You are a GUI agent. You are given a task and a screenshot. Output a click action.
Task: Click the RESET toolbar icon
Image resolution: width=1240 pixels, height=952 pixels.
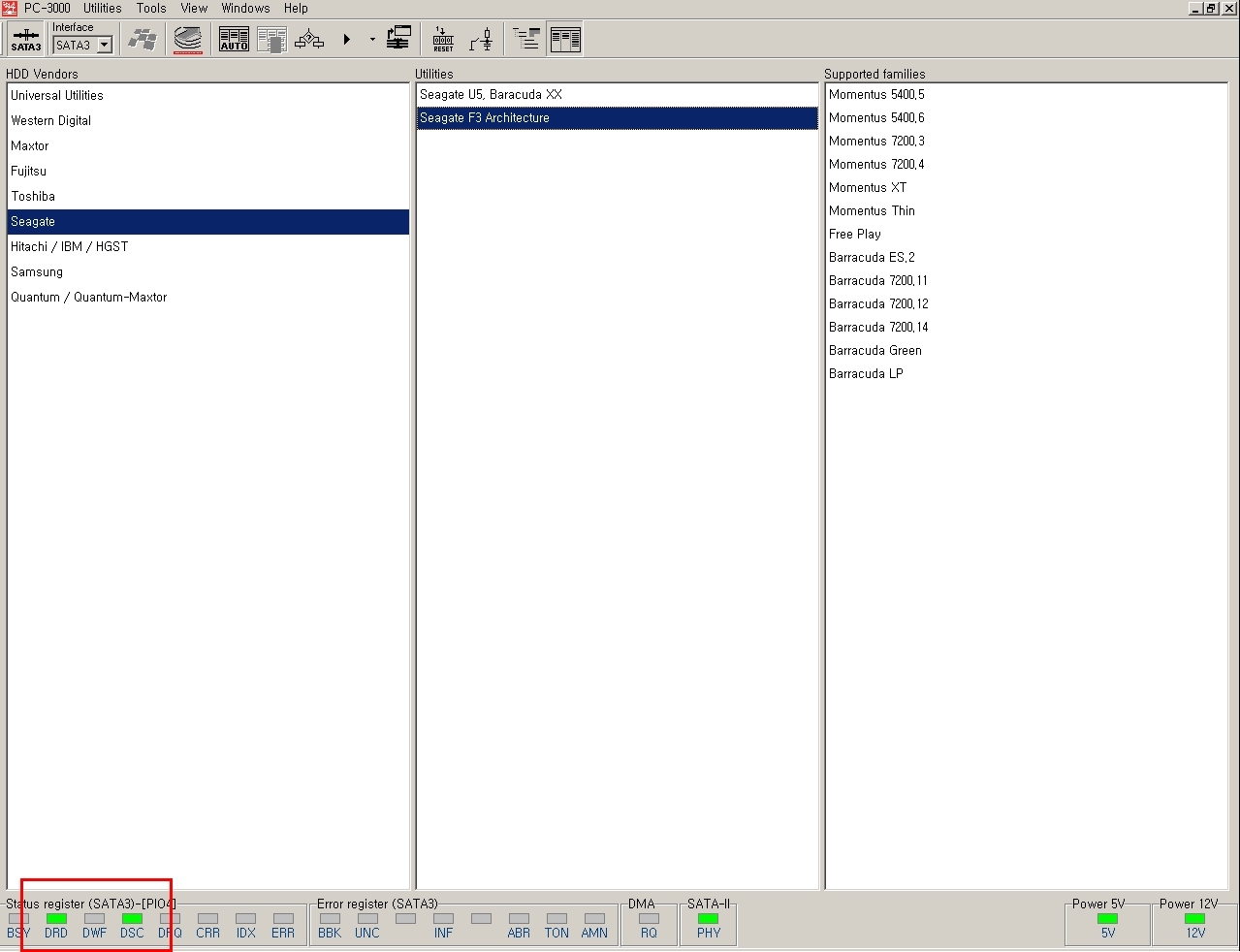(x=443, y=40)
